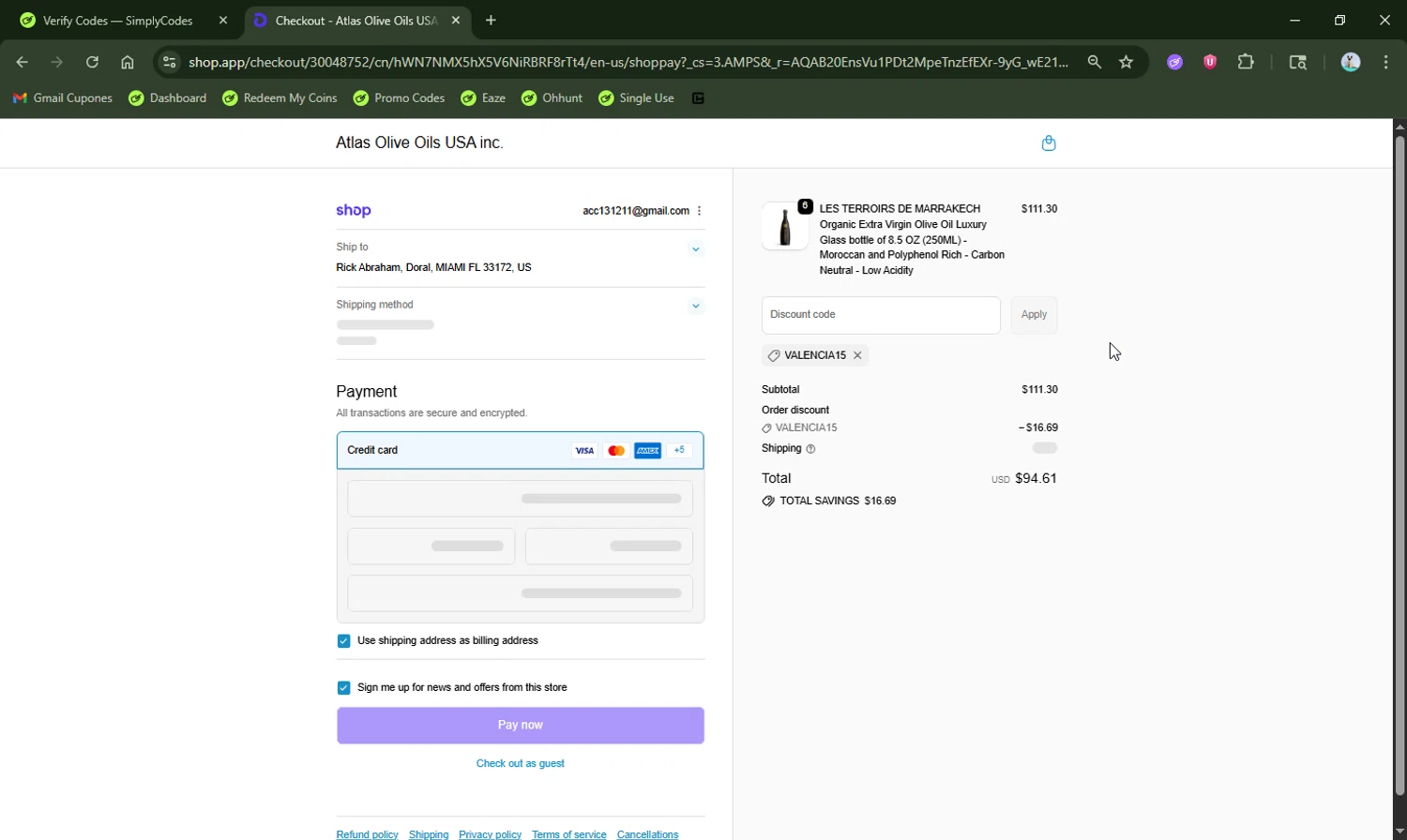Select the Mastercard icon
1407x840 pixels.
click(x=616, y=451)
